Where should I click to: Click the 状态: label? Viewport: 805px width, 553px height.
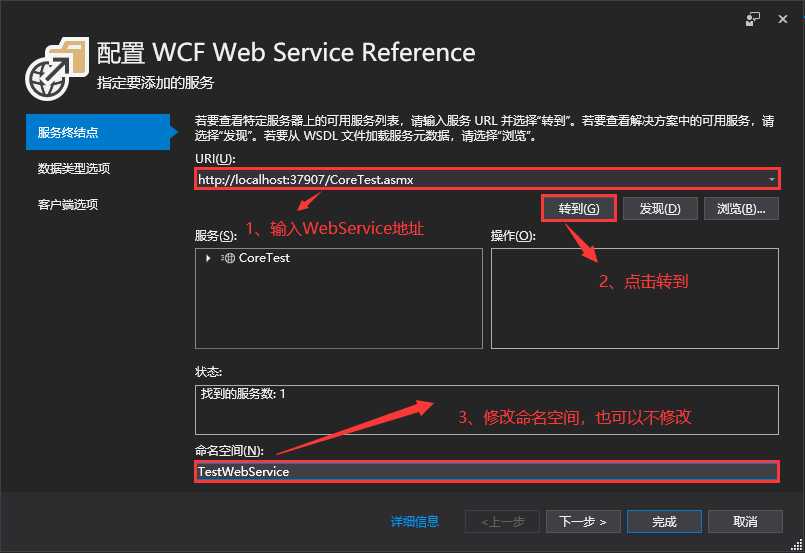[208, 371]
